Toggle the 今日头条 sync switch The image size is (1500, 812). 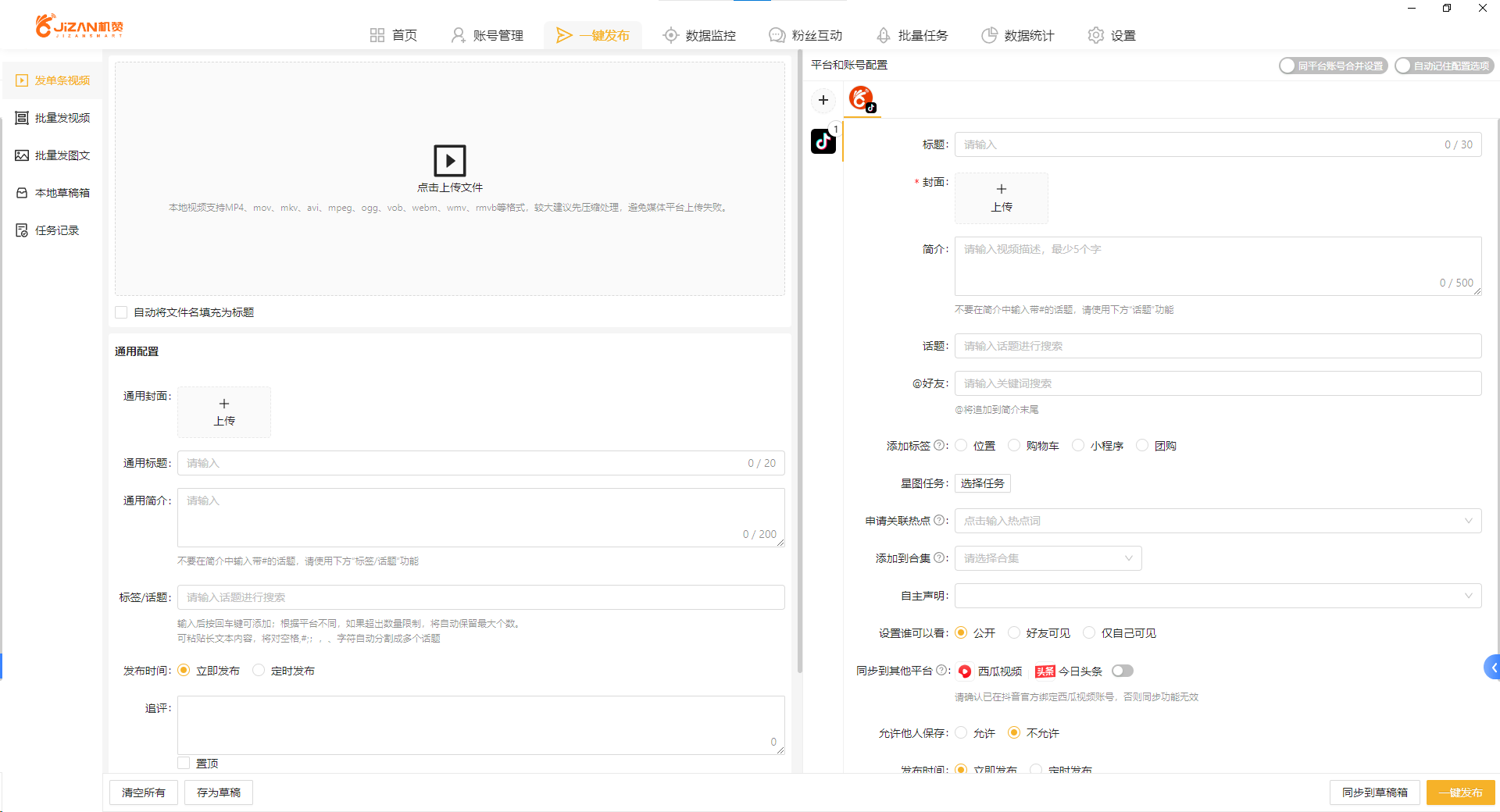(x=1122, y=671)
